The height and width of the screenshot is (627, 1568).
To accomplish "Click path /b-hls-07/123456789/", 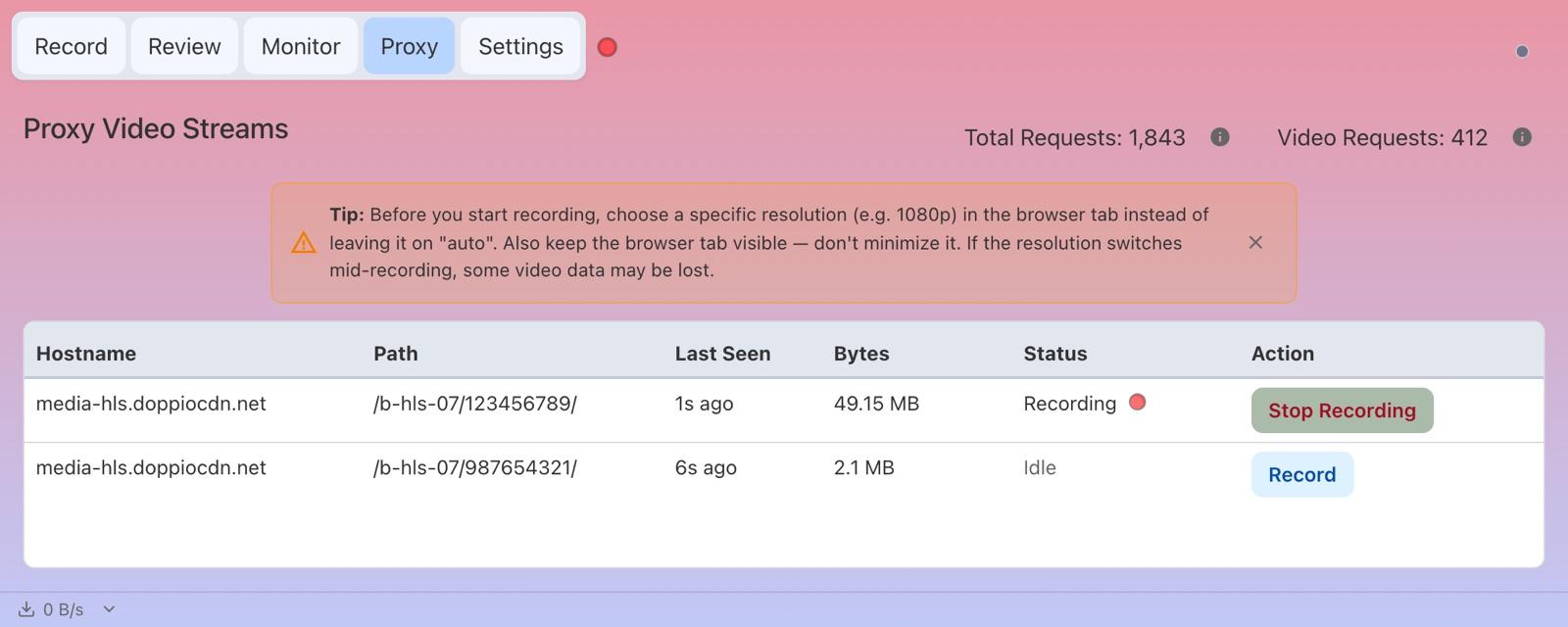I will [x=475, y=404].
